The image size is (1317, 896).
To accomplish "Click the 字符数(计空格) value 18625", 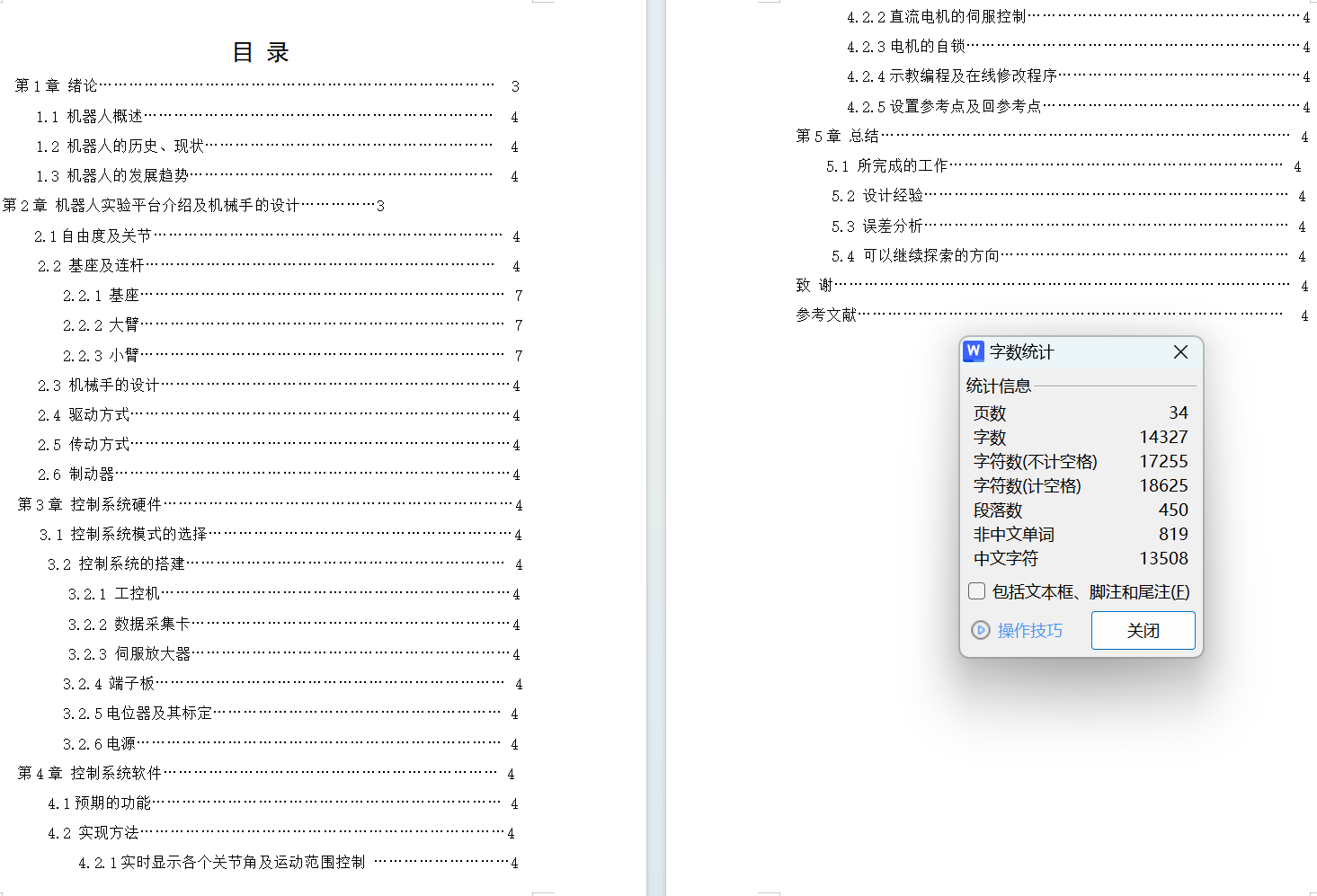I will point(1163,485).
